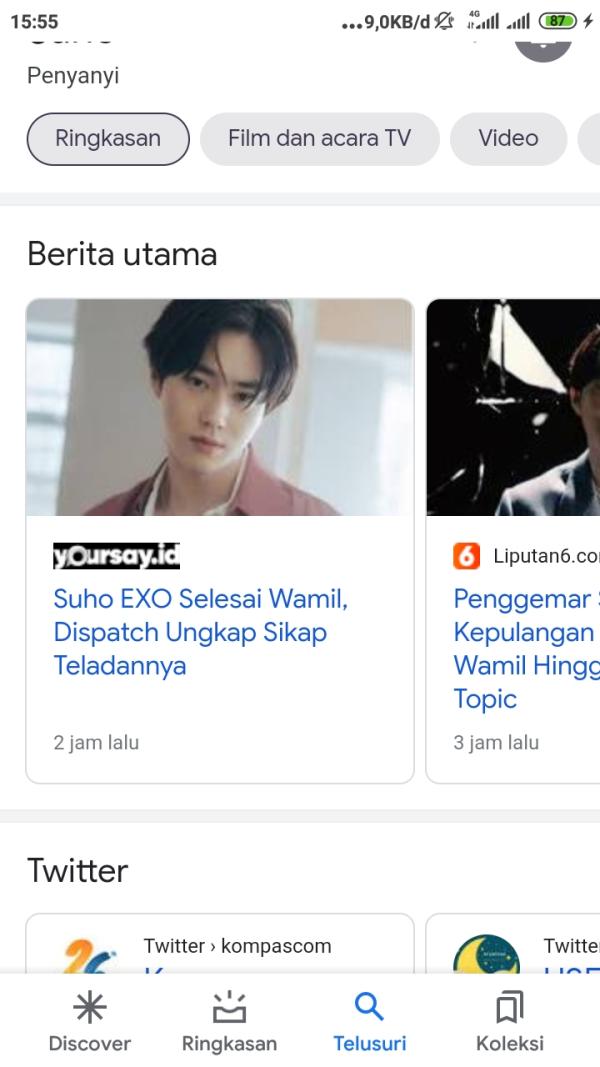Open the Koleksi bookmarks icon
Screen dimensions: 600x1067
(509, 1007)
